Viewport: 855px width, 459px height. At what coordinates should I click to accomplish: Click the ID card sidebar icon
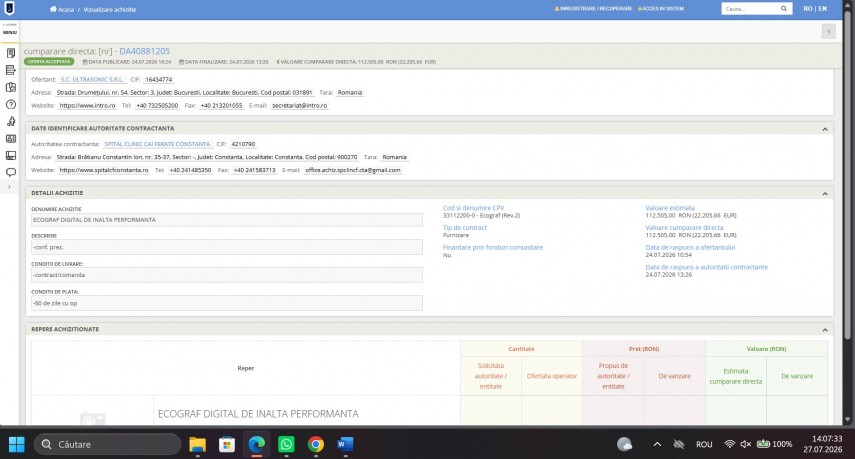click(10, 138)
